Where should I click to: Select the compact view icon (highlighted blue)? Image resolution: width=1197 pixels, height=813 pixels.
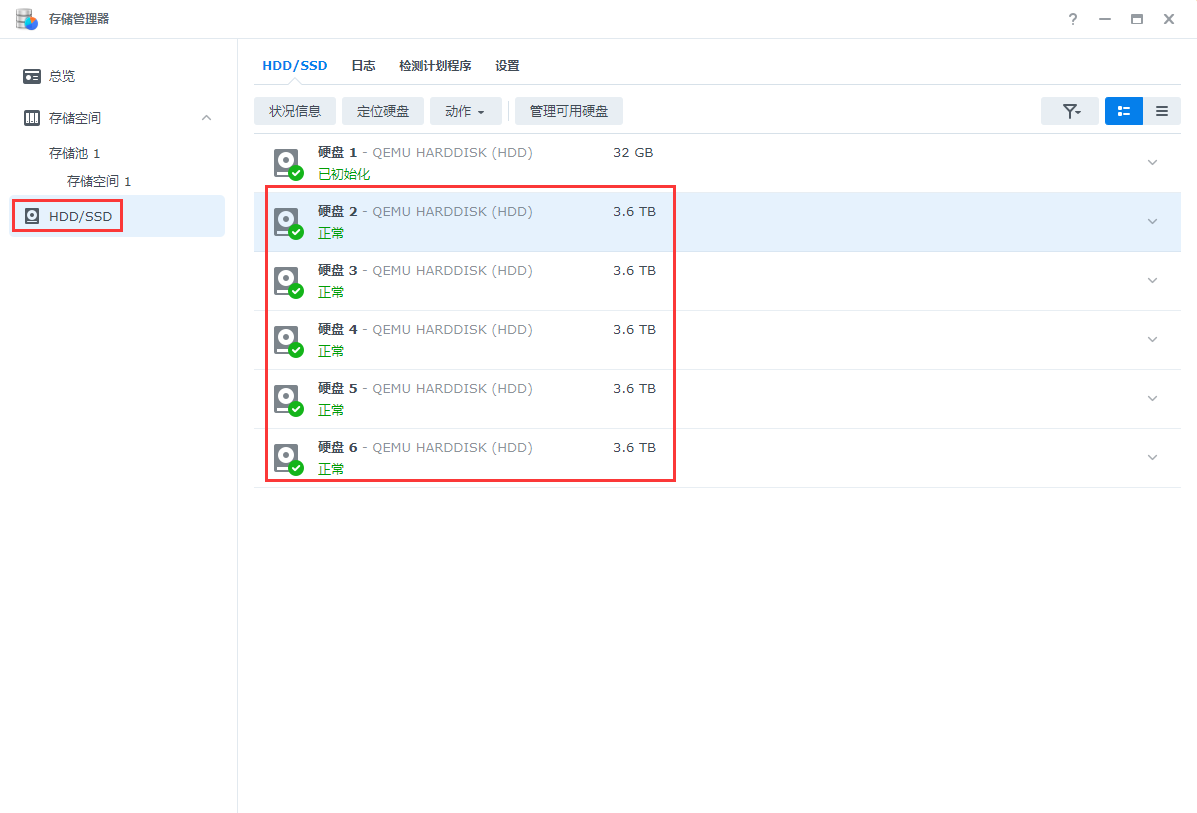click(1123, 111)
